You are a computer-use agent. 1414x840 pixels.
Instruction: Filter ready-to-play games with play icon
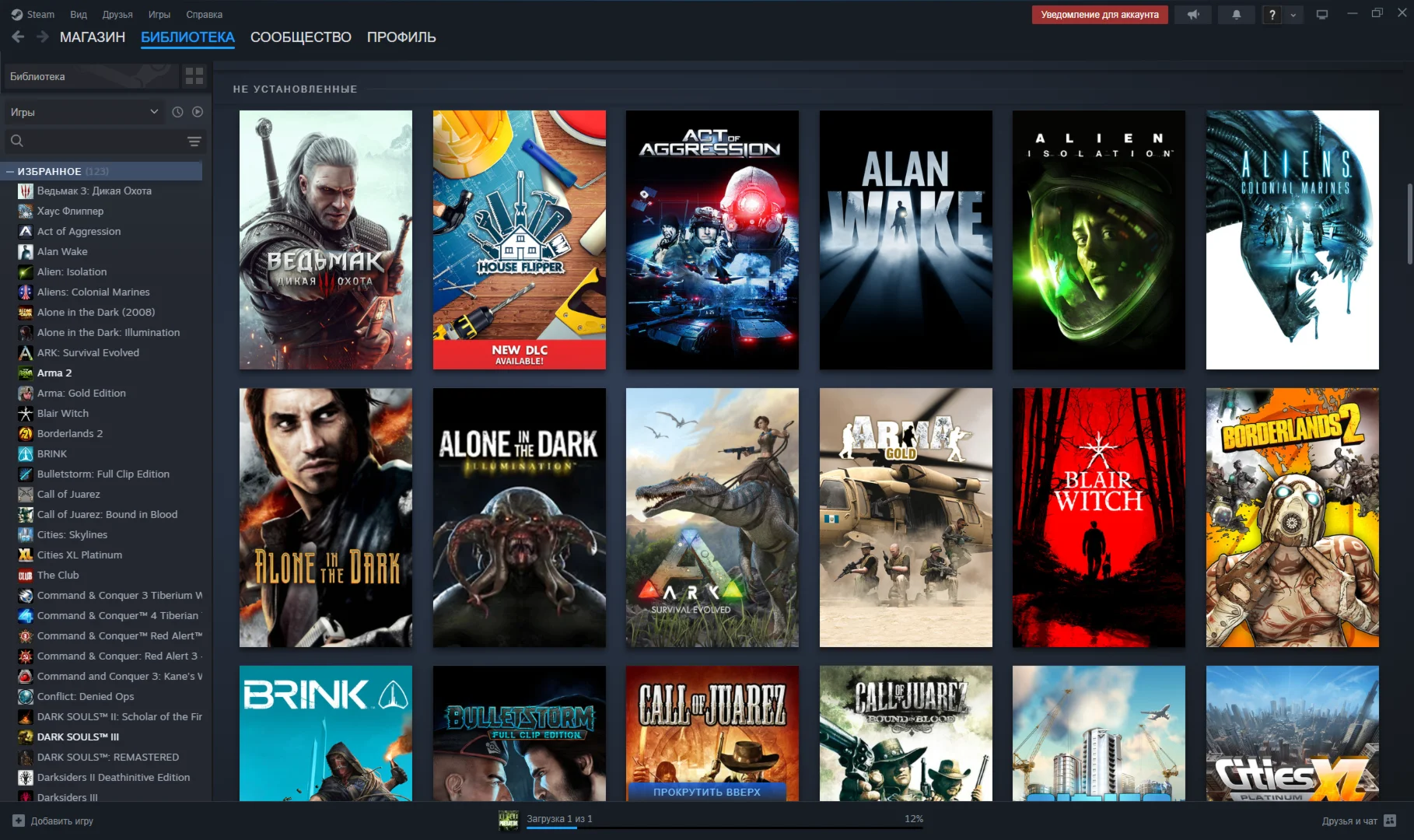click(x=198, y=112)
